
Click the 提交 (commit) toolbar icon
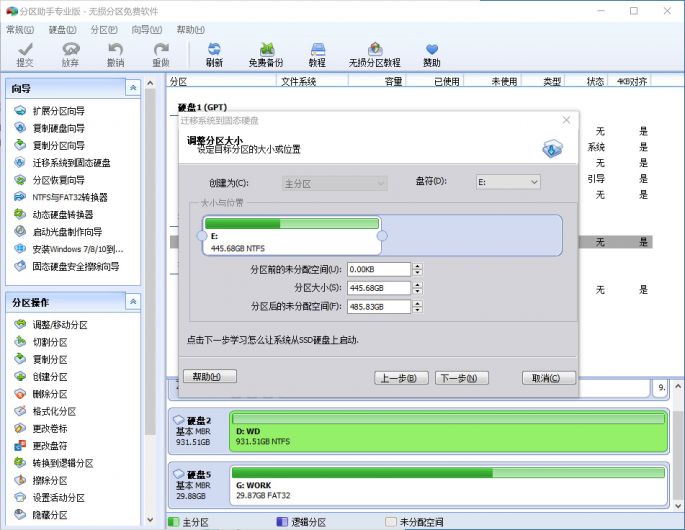point(25,53)
